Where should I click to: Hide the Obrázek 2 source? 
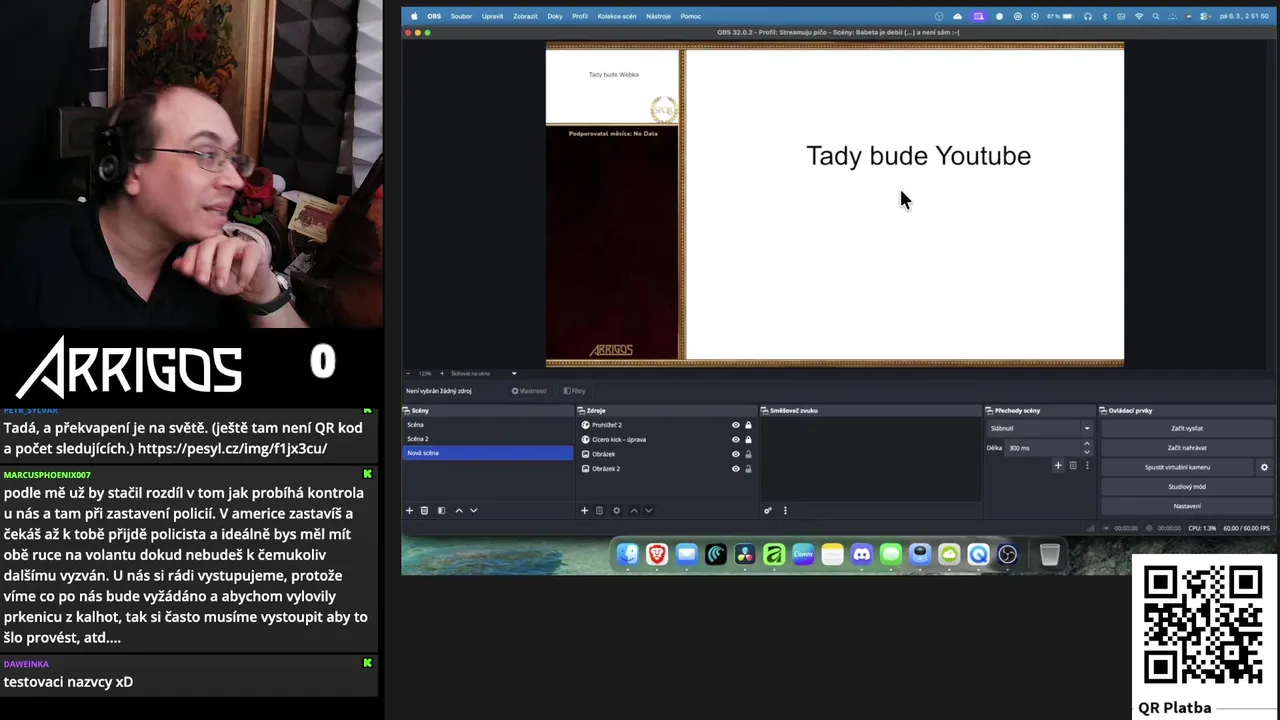pos(736,469)
